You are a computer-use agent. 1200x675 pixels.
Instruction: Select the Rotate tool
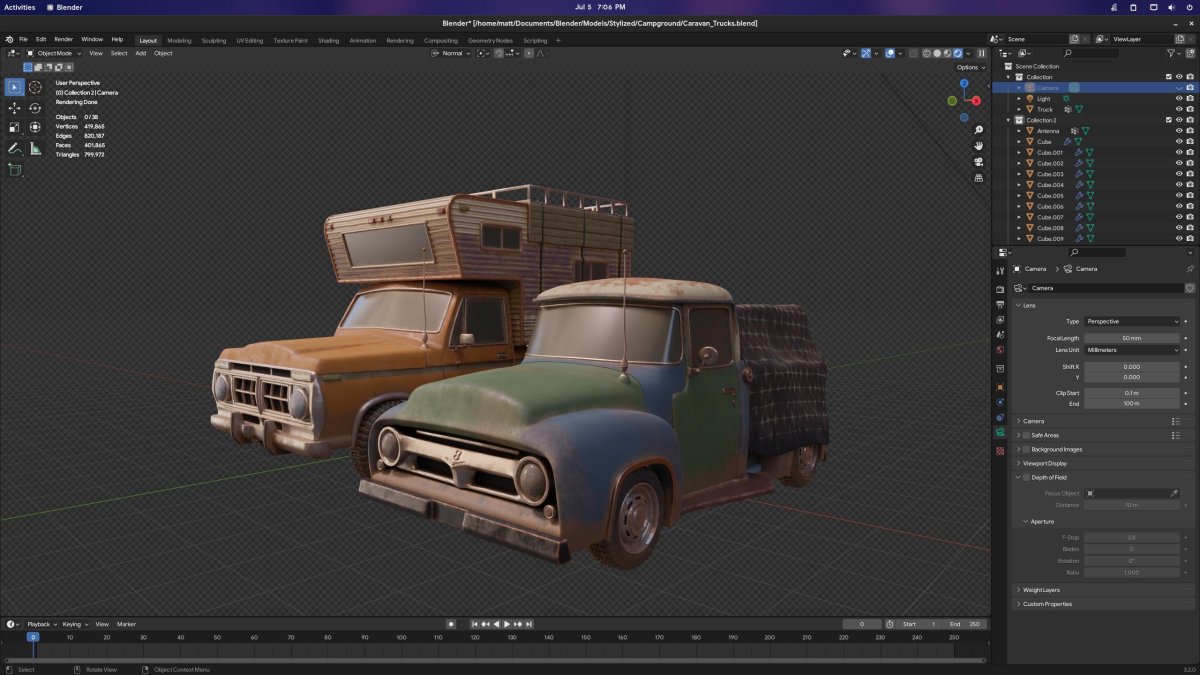pos(35,107)
